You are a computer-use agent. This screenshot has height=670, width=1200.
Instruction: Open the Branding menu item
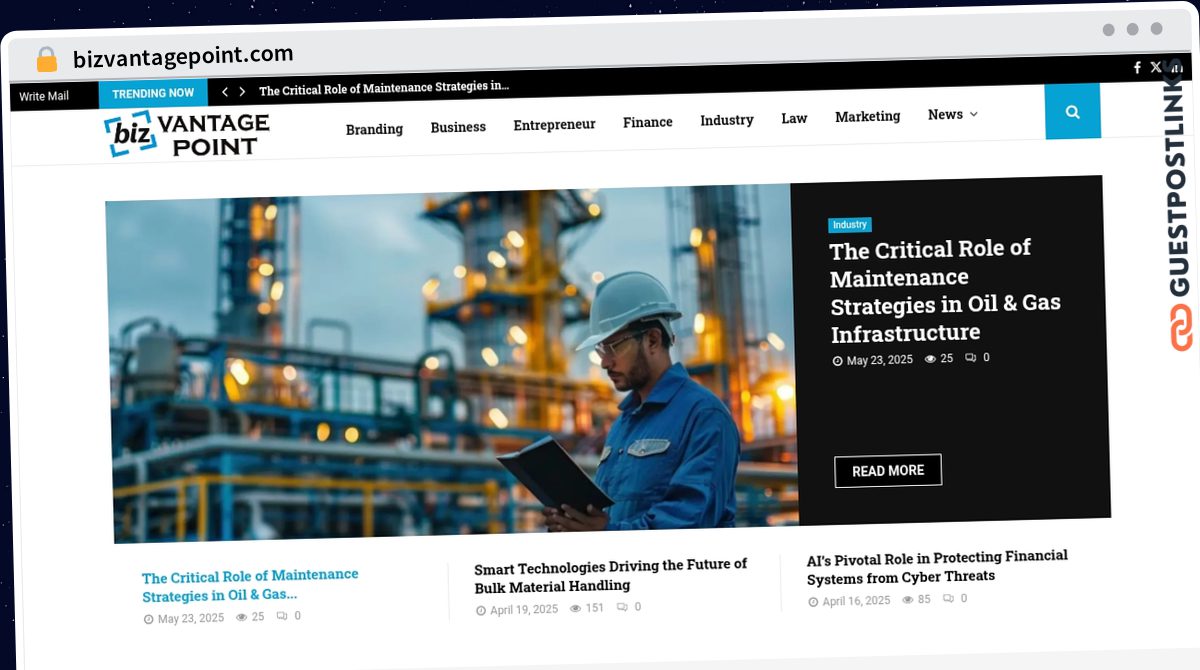coord(374,129)
